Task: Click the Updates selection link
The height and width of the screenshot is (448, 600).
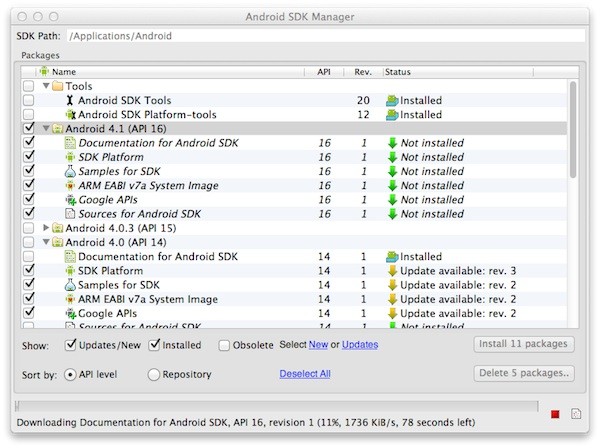Action: tap(360, 345)
